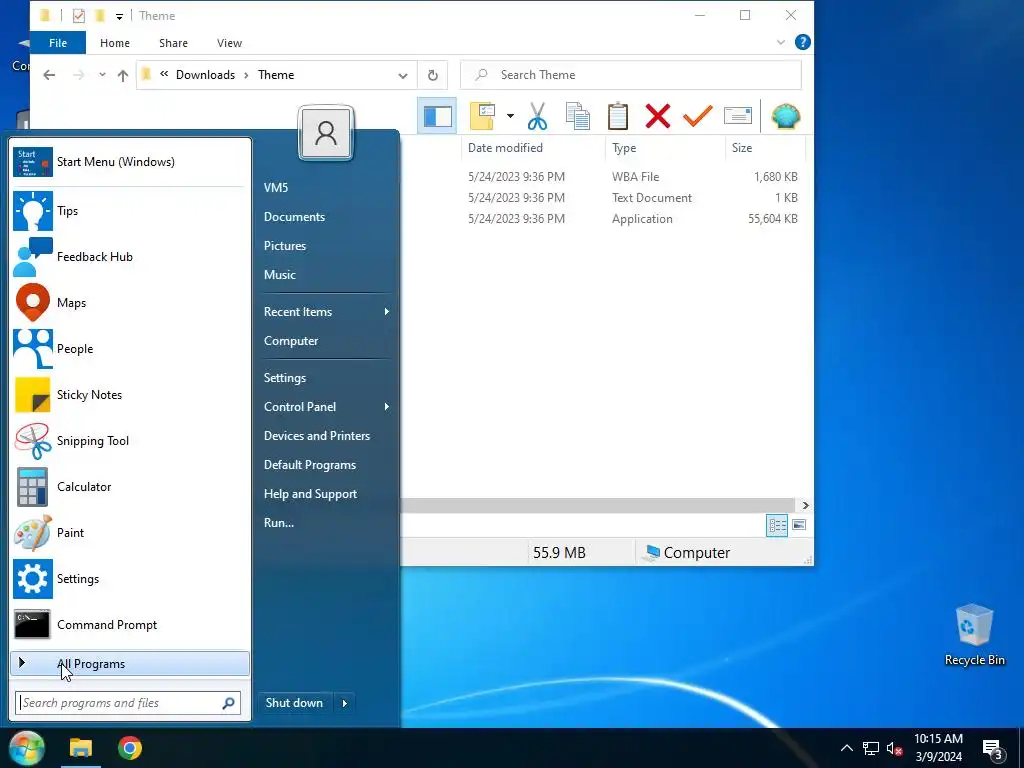Click Run... in start menu
This screenshot has height=768, width=1024.
pyautogui.click(x=279, y=523)
